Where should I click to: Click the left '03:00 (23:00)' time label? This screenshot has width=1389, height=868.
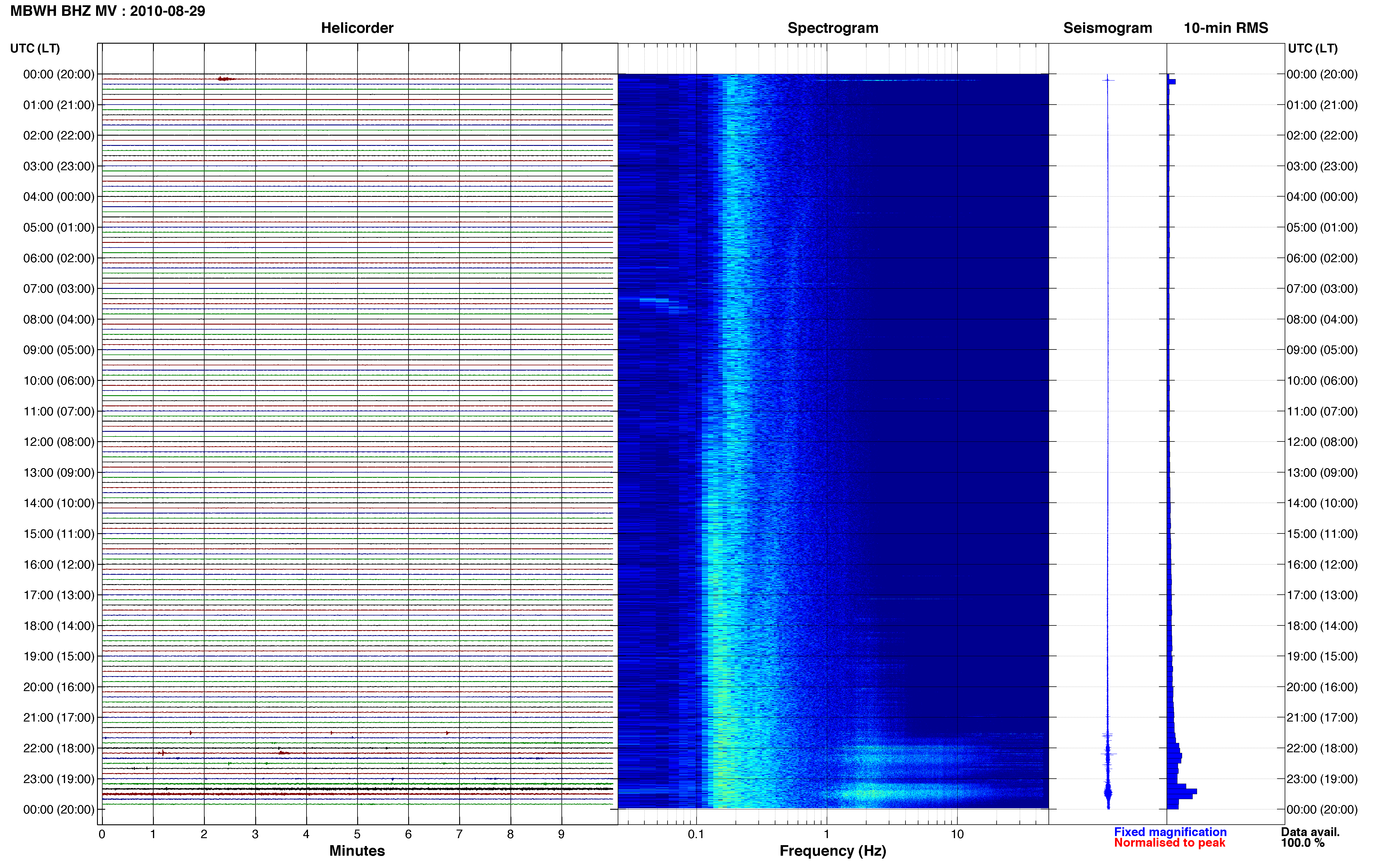pyautogui.click(x=59, y=166)
